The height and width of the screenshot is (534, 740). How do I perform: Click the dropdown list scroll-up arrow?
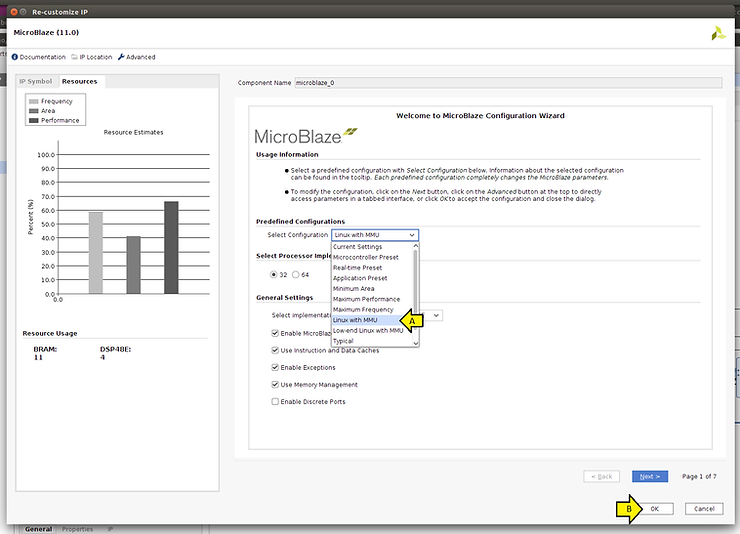click(416, 246)
